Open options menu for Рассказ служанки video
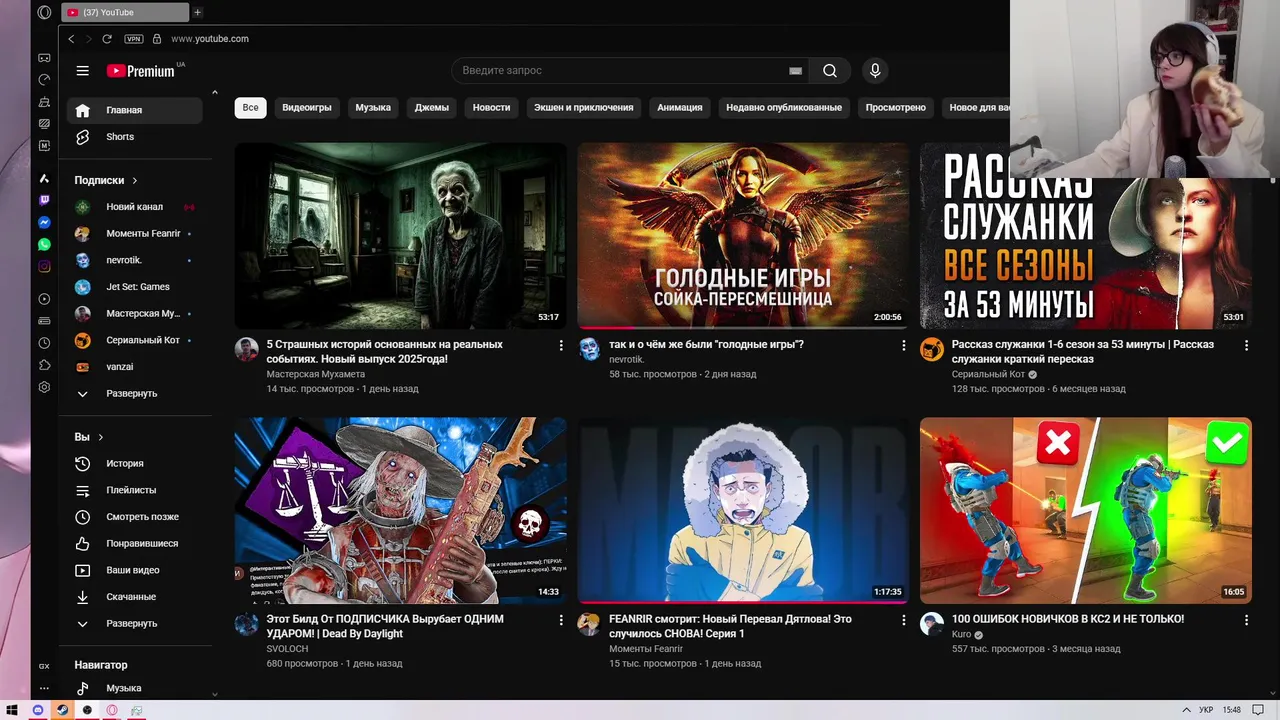1280x720 pixels. click(x=1246, y=345)
